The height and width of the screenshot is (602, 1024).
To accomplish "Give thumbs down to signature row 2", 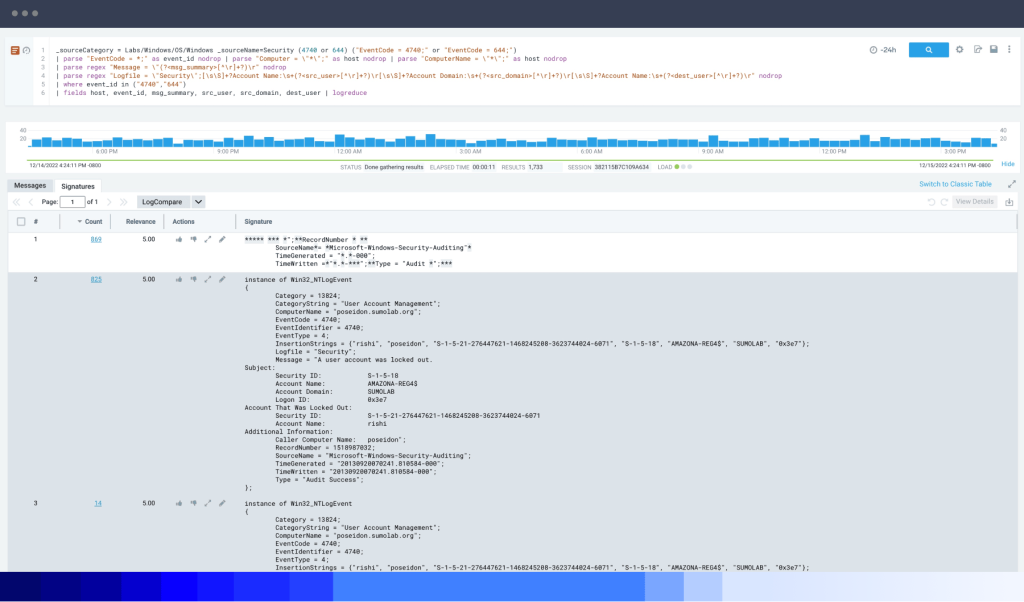I will point(194,279).
